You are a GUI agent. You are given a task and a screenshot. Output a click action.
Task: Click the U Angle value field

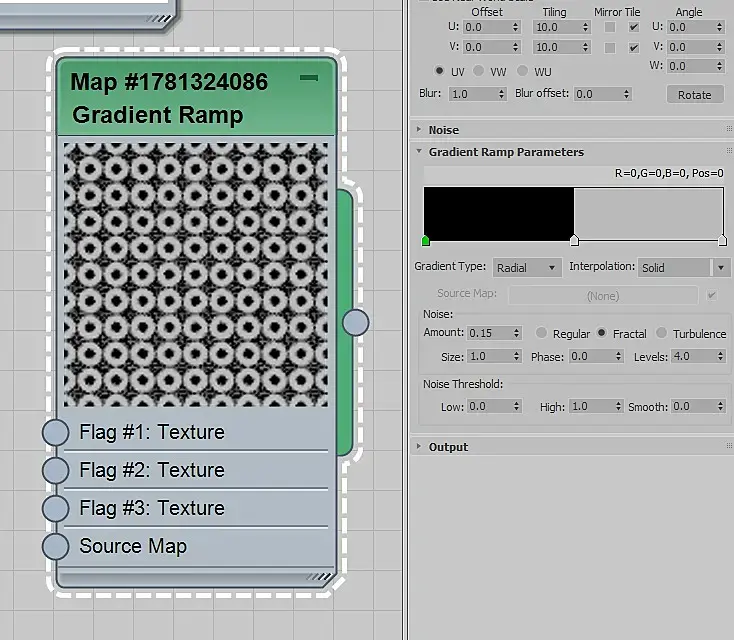pos(691,27)
